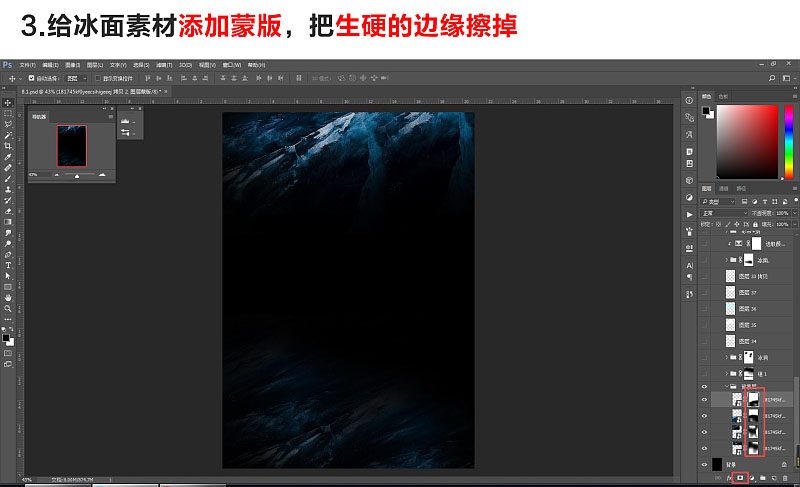800x487 pixels.
Task: Open the 图层(L) menu
Action: (x=94, y=65)
